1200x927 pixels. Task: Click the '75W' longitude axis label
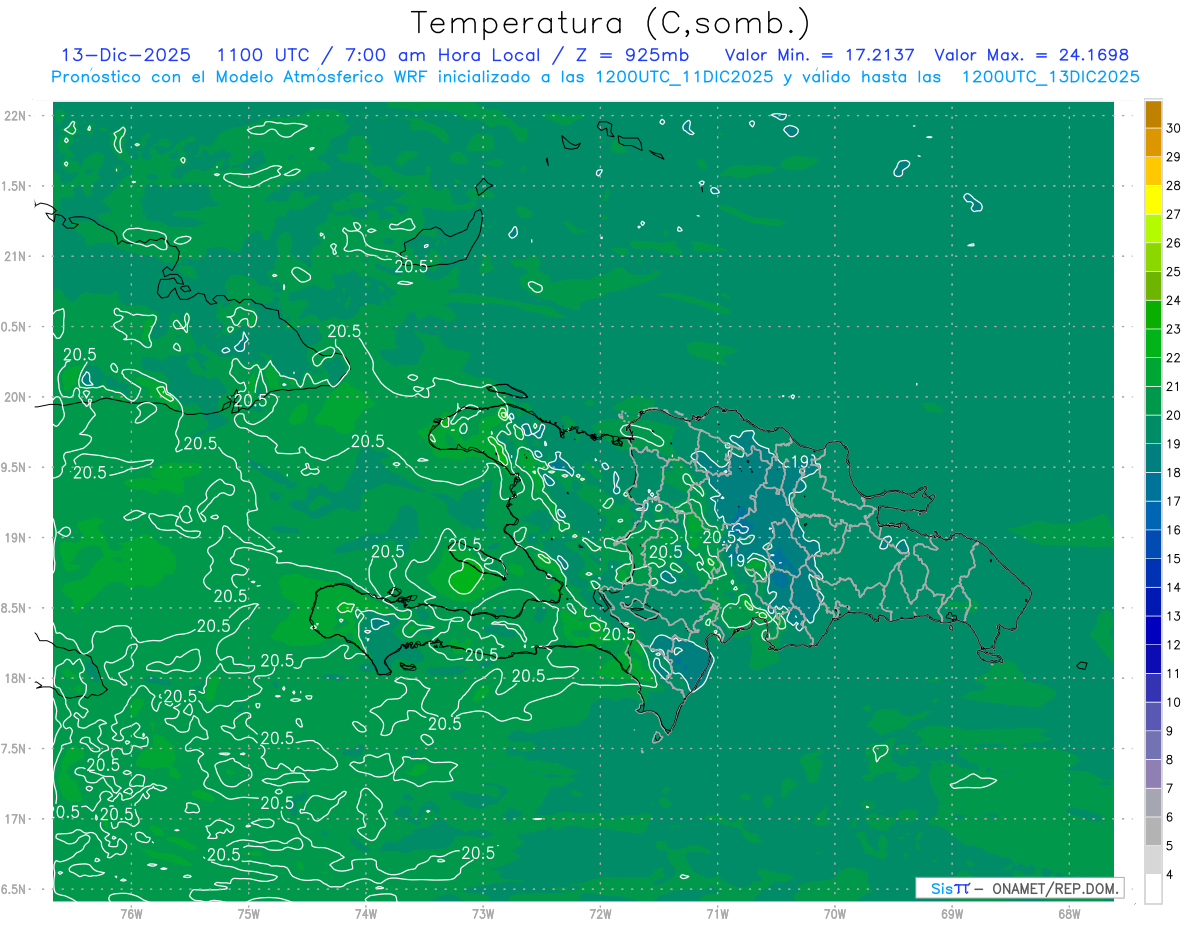[248, 912]
